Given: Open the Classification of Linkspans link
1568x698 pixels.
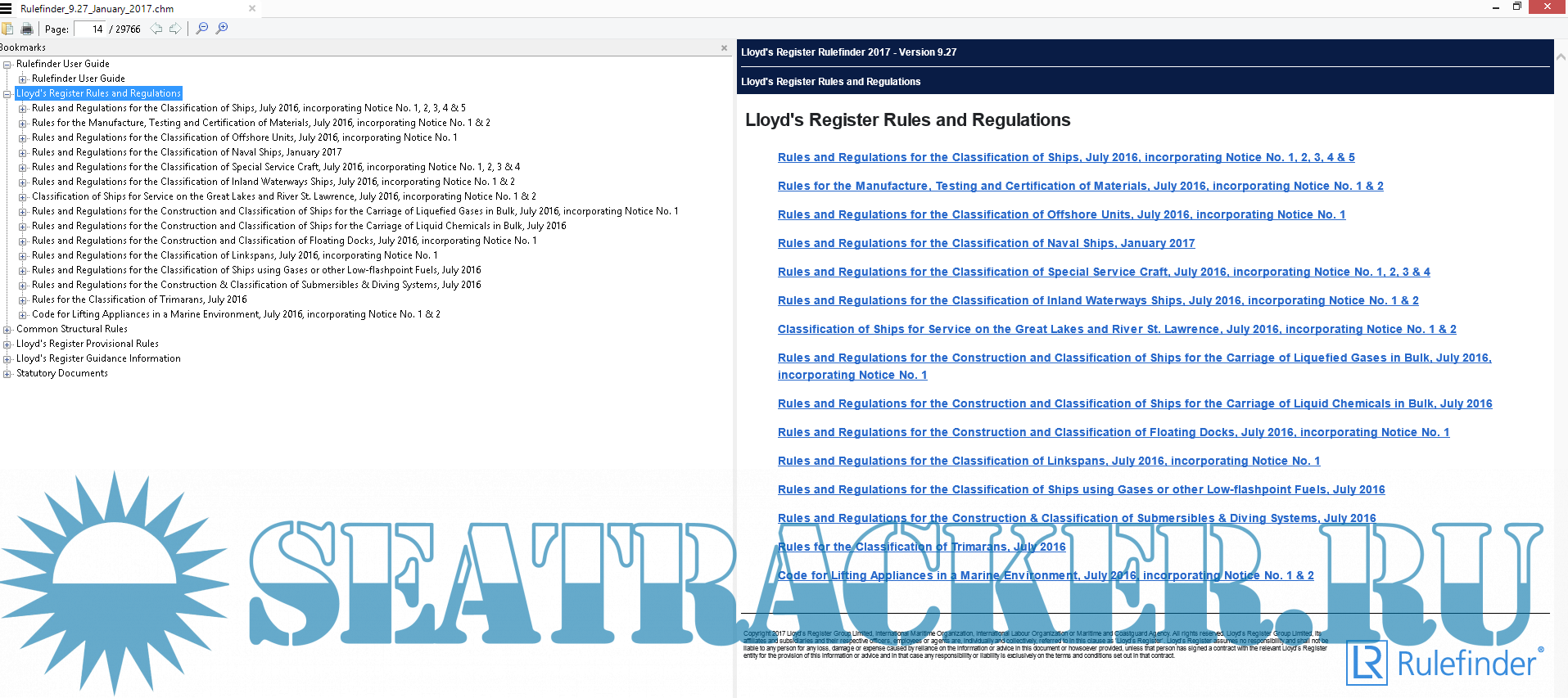Looking at the screenshot, I should pos(1048,461).
